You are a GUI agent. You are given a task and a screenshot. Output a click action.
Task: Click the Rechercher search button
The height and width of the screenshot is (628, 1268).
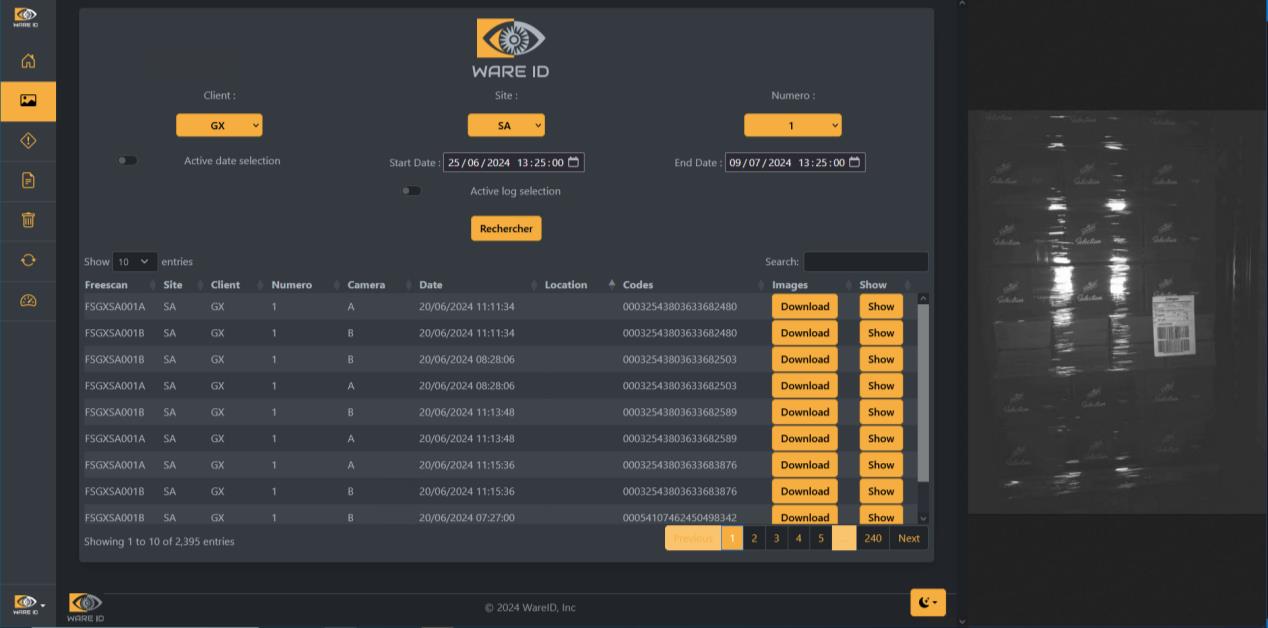pyautogui.click(x=506, y=228)
